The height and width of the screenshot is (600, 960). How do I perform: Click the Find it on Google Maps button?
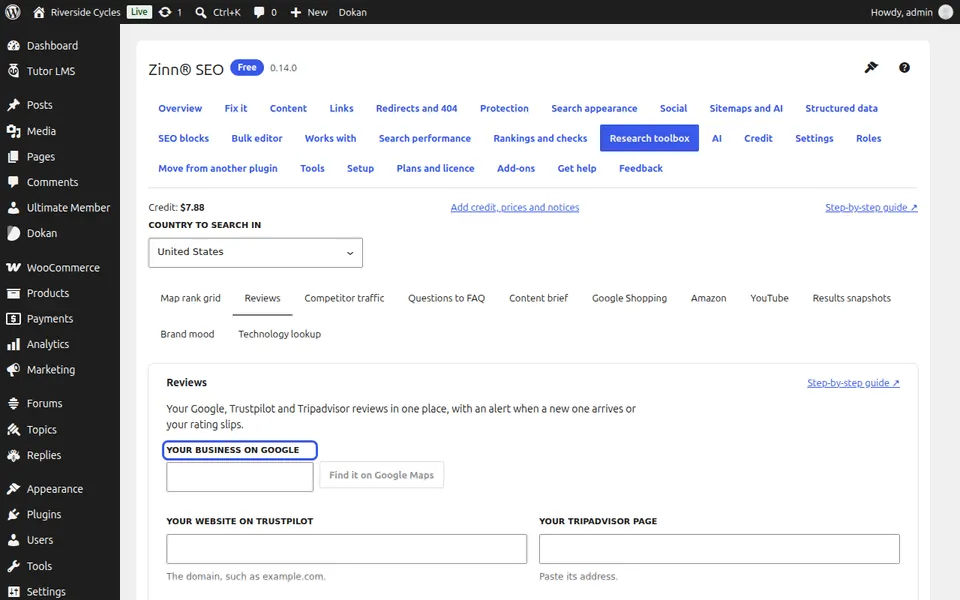click(x=381, y=475)
